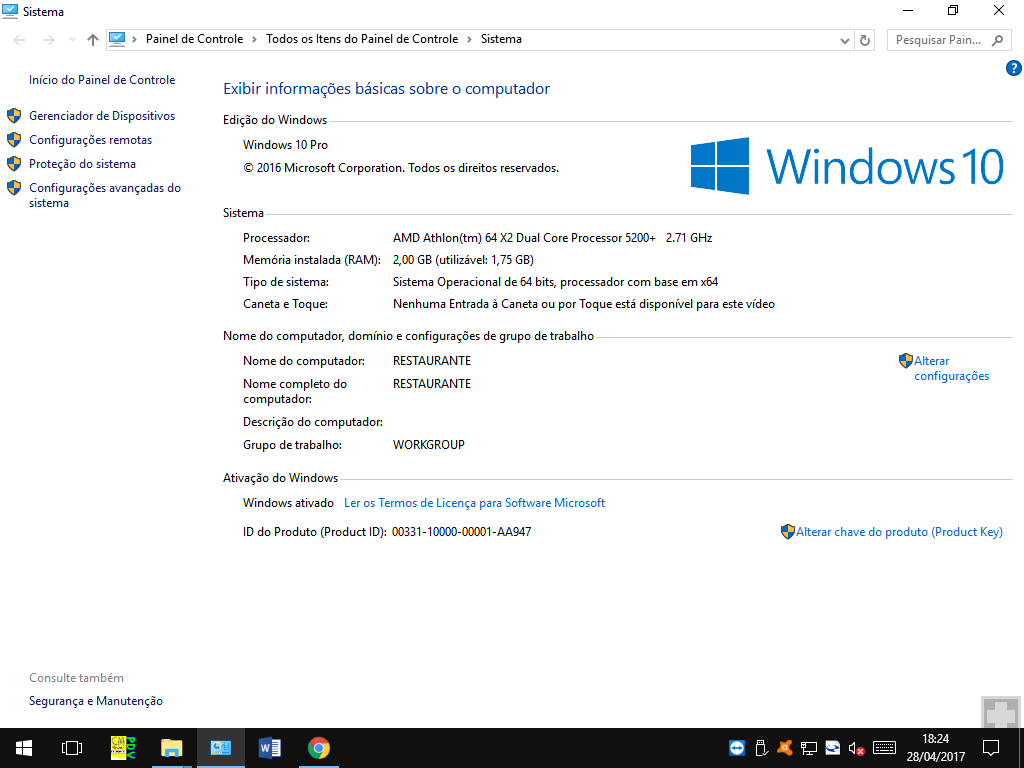The image size is (1024, 768).
Task: Select Todos os Itens do Painel breadcrumb
Action: pyautogui.click(x=361, y=40)
